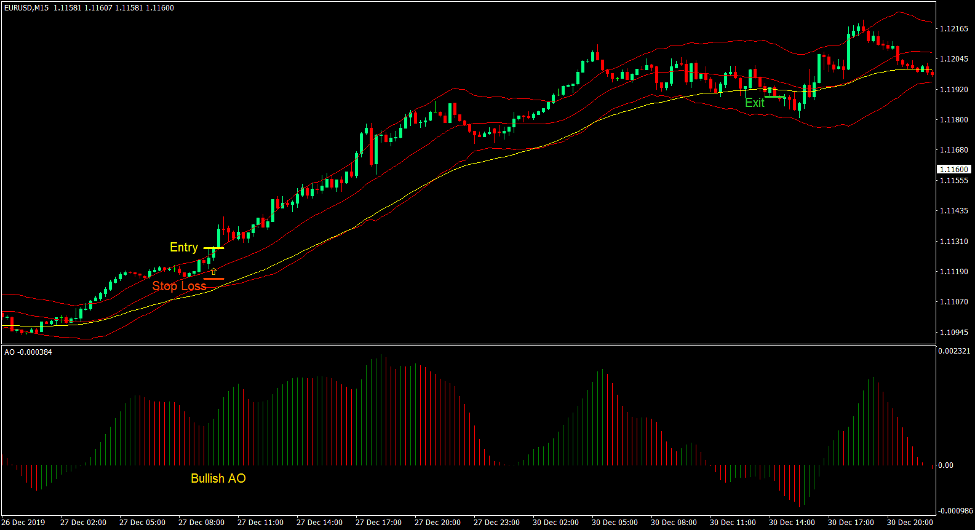
Task: Click the yellow Entry text label
Action: coord(184,247)
